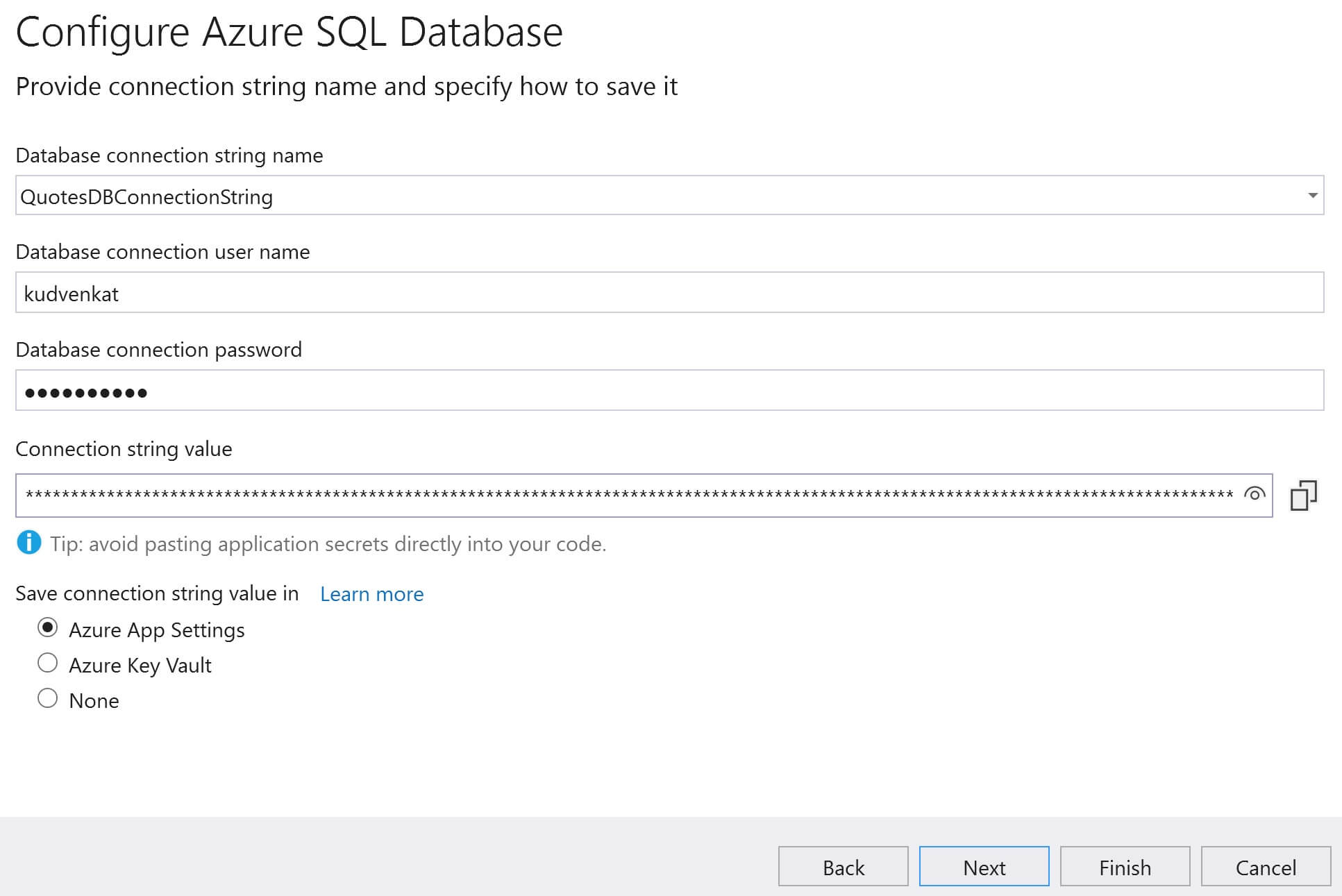
Task: Proceed with the Next button
Action: [984, 866]
